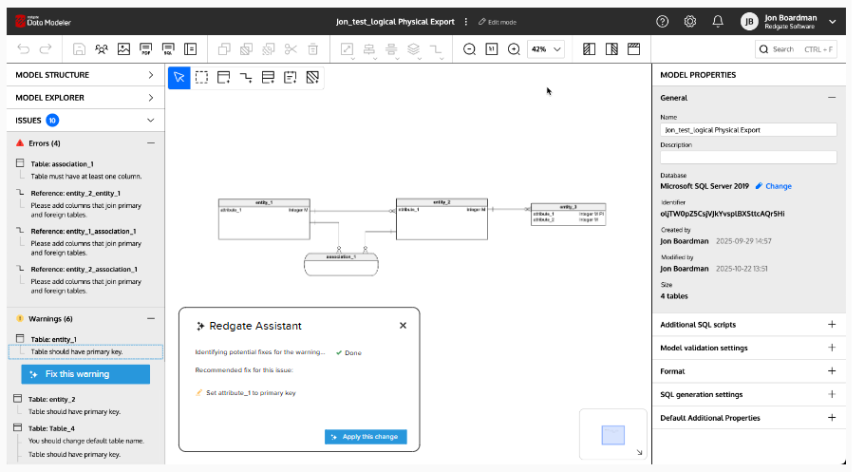
Task: Expand the Model Structure section
Action: pos(150,75)
